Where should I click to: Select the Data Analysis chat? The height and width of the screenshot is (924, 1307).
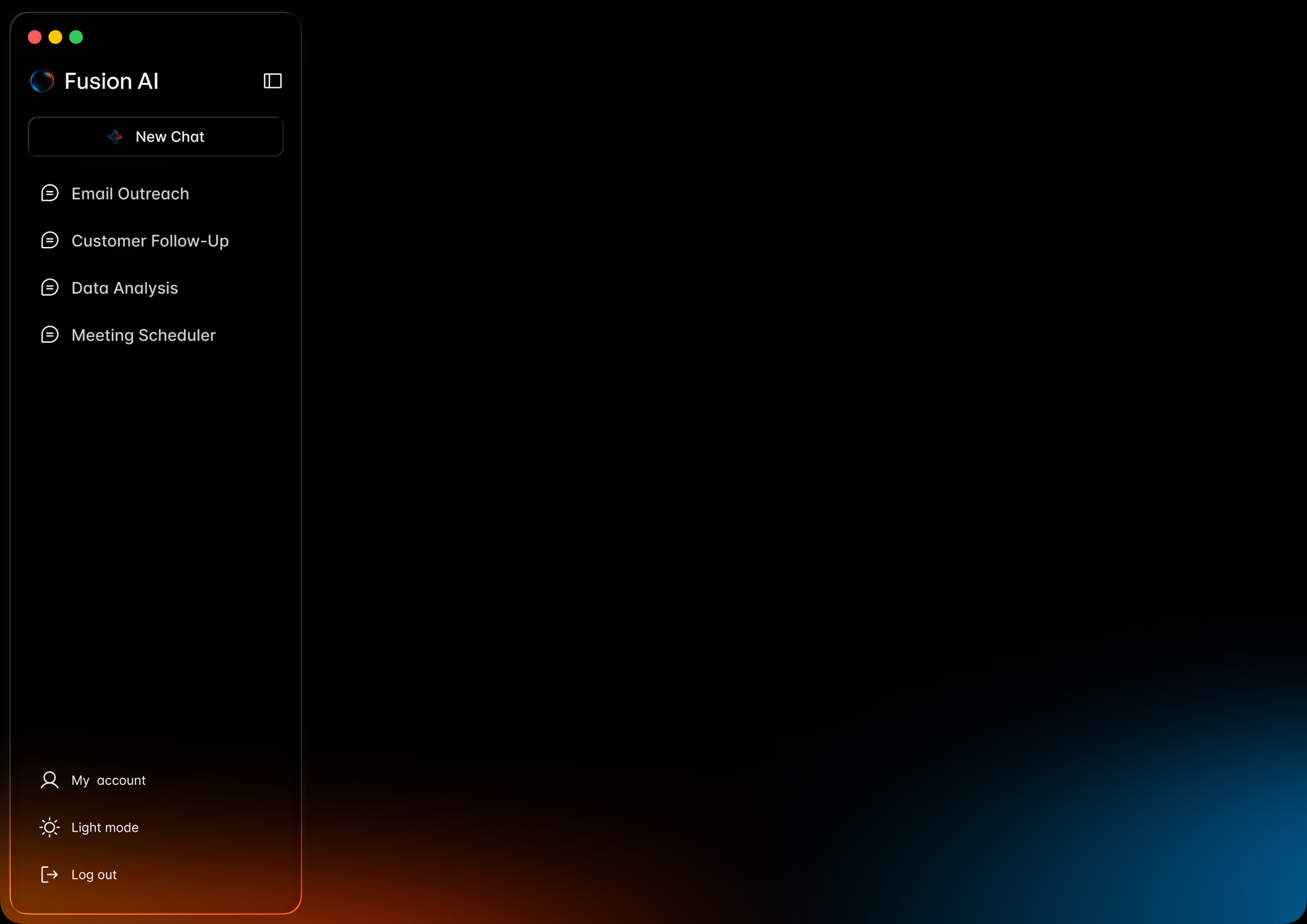click(x=124, y=288)
